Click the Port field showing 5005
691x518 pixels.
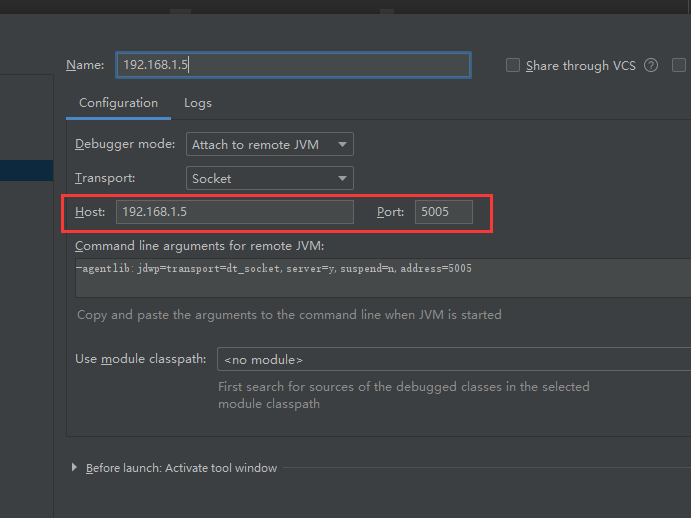point(443,212)
